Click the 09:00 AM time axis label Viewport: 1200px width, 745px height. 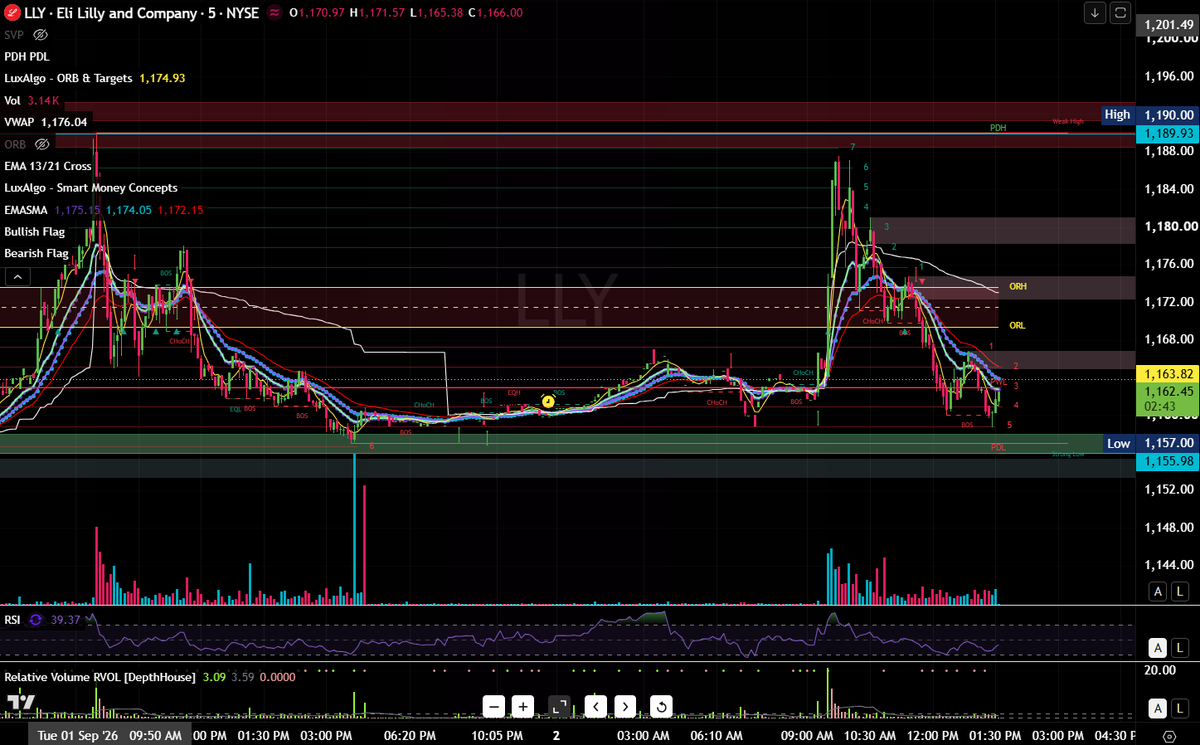point(807,735)
